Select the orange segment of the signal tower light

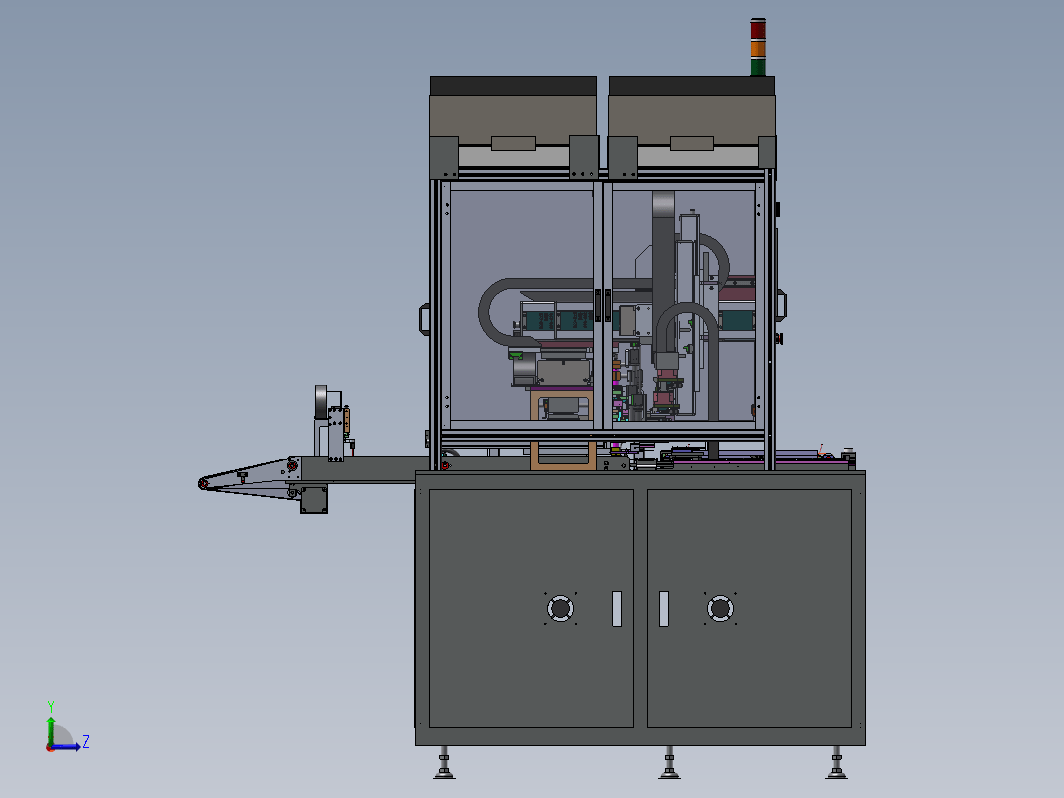[758, 49]
